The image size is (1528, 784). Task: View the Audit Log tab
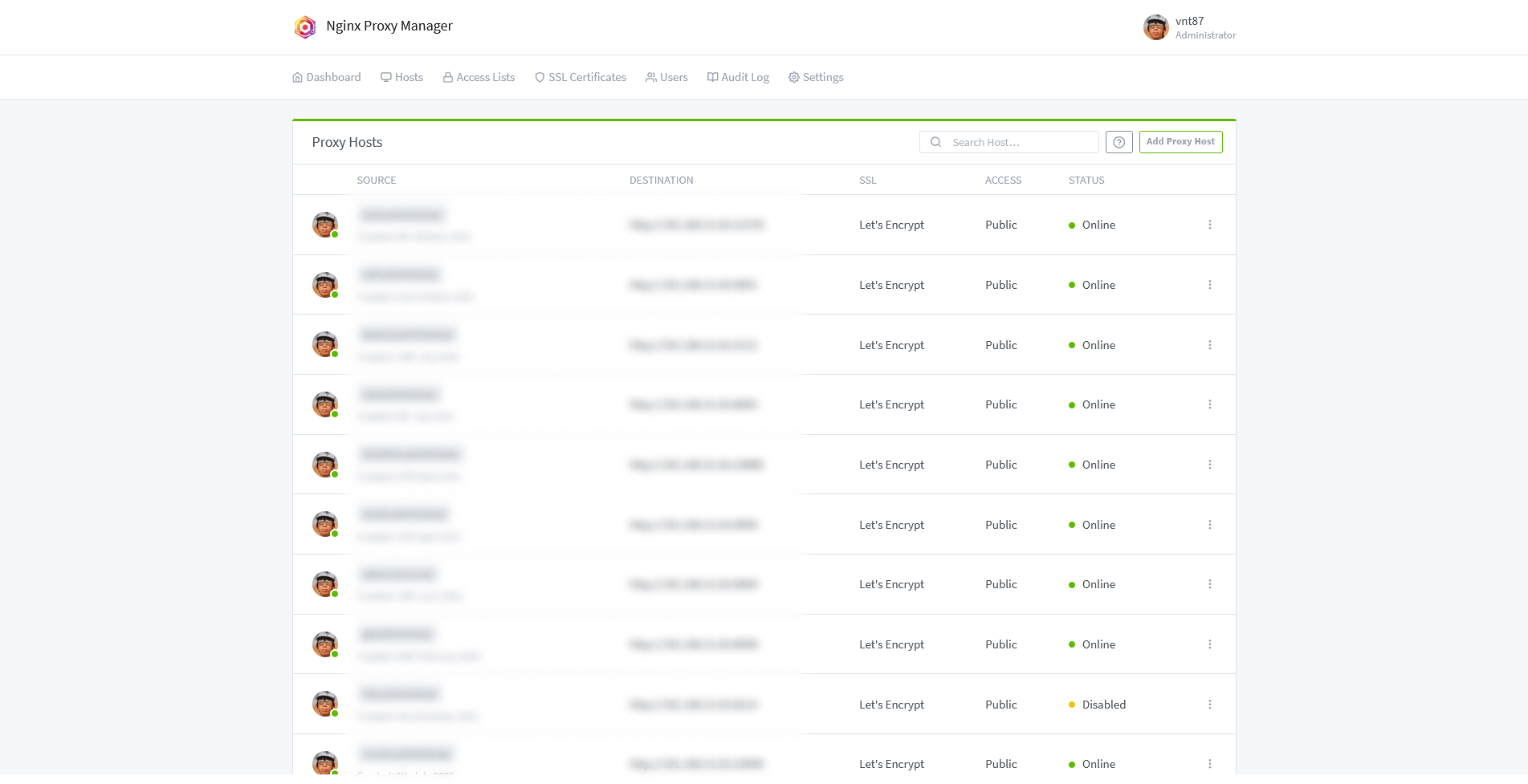tap(738, 77)
